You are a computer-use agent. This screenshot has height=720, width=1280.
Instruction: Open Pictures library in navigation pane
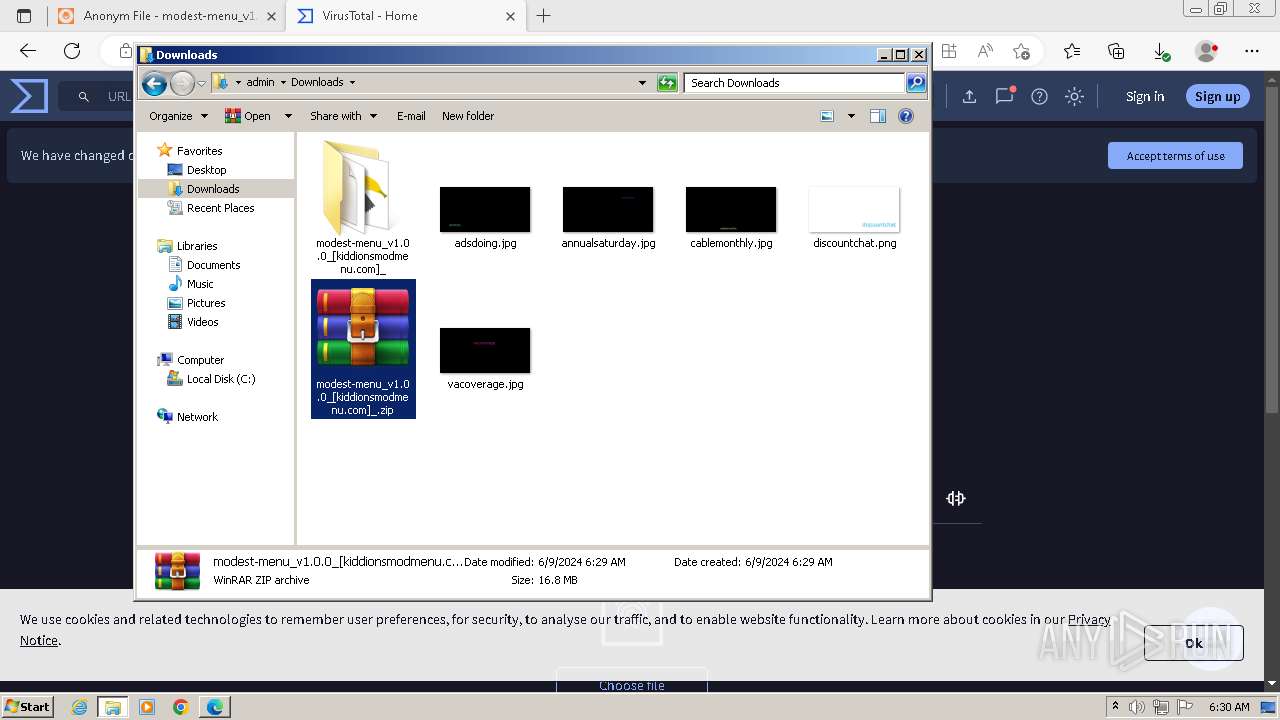tap(206, 303)
